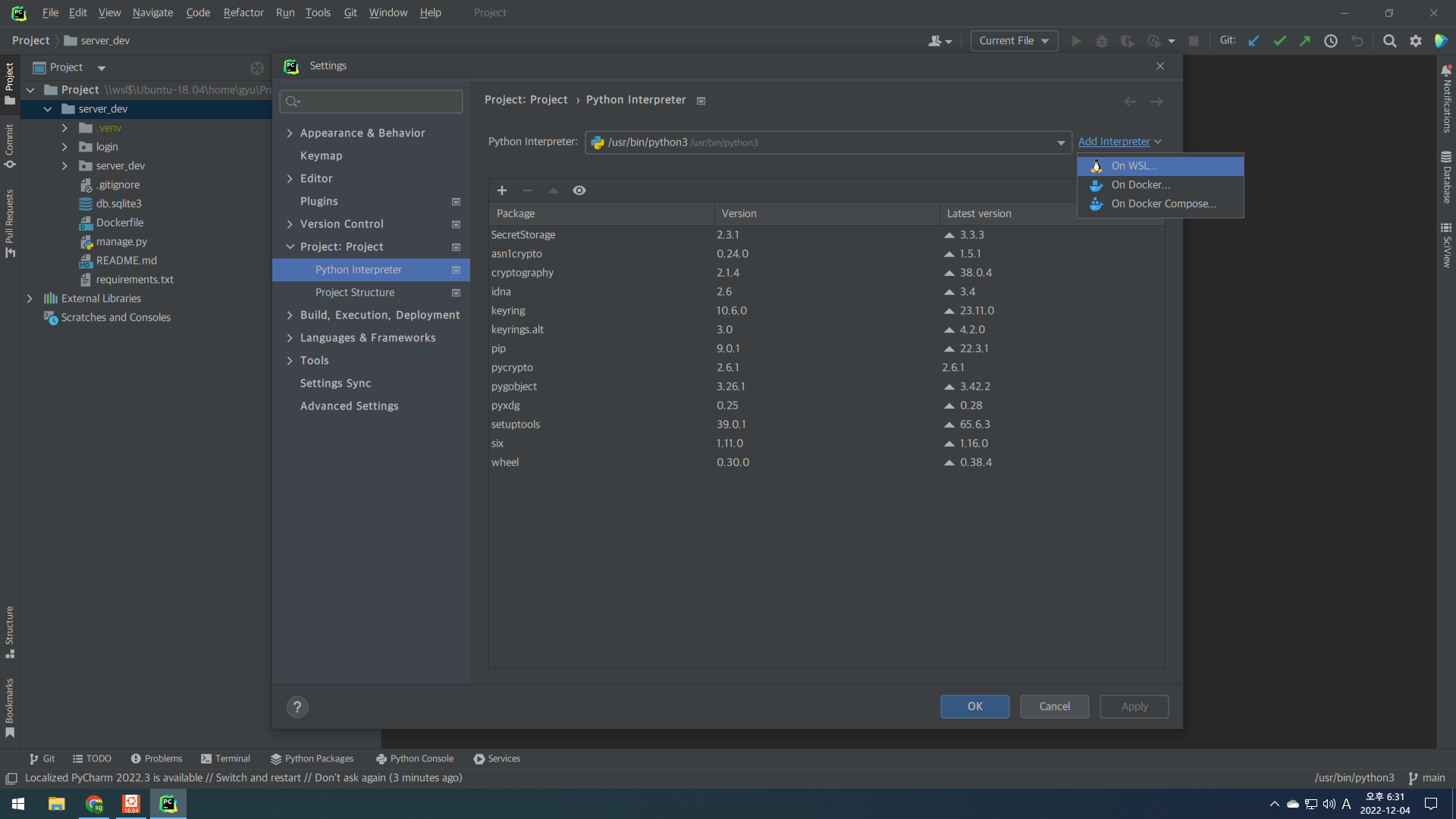Select the cryptography package row

(827, 273)
